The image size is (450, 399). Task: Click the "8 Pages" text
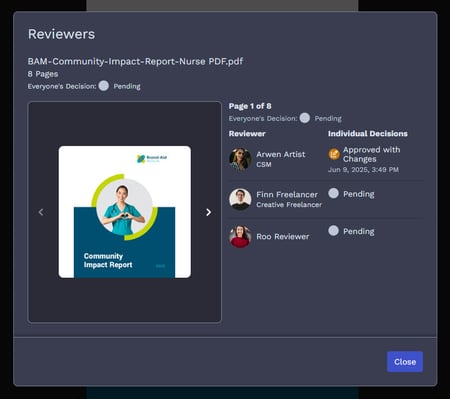click(x=43, y=74)
